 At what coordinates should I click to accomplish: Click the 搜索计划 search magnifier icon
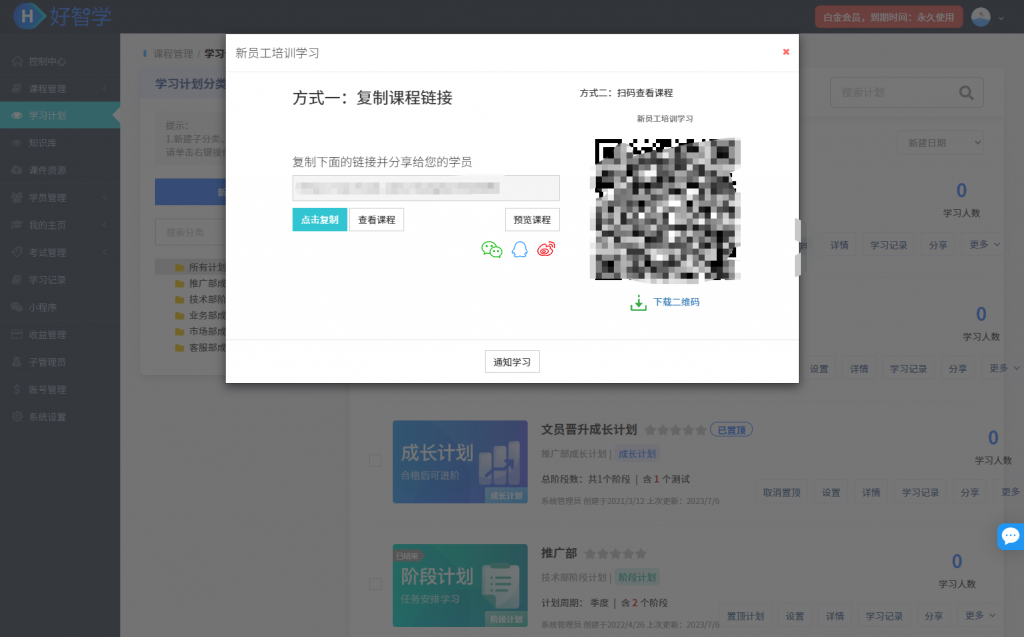pyautogui.click(x=966, y=93)
